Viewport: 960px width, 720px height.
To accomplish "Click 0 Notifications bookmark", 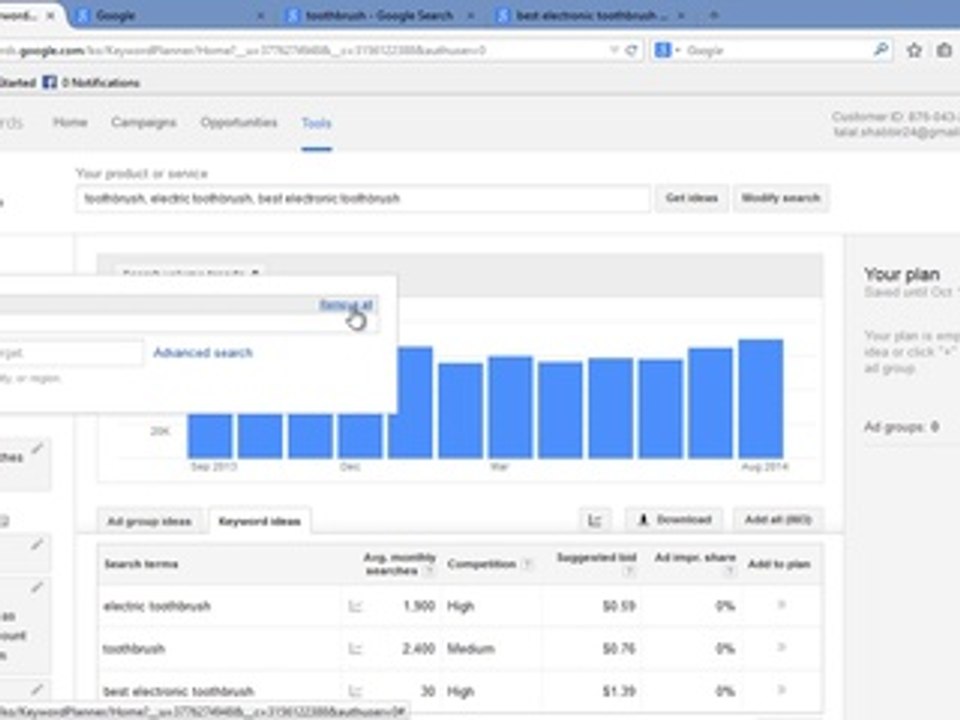I will tap(100, 83).
